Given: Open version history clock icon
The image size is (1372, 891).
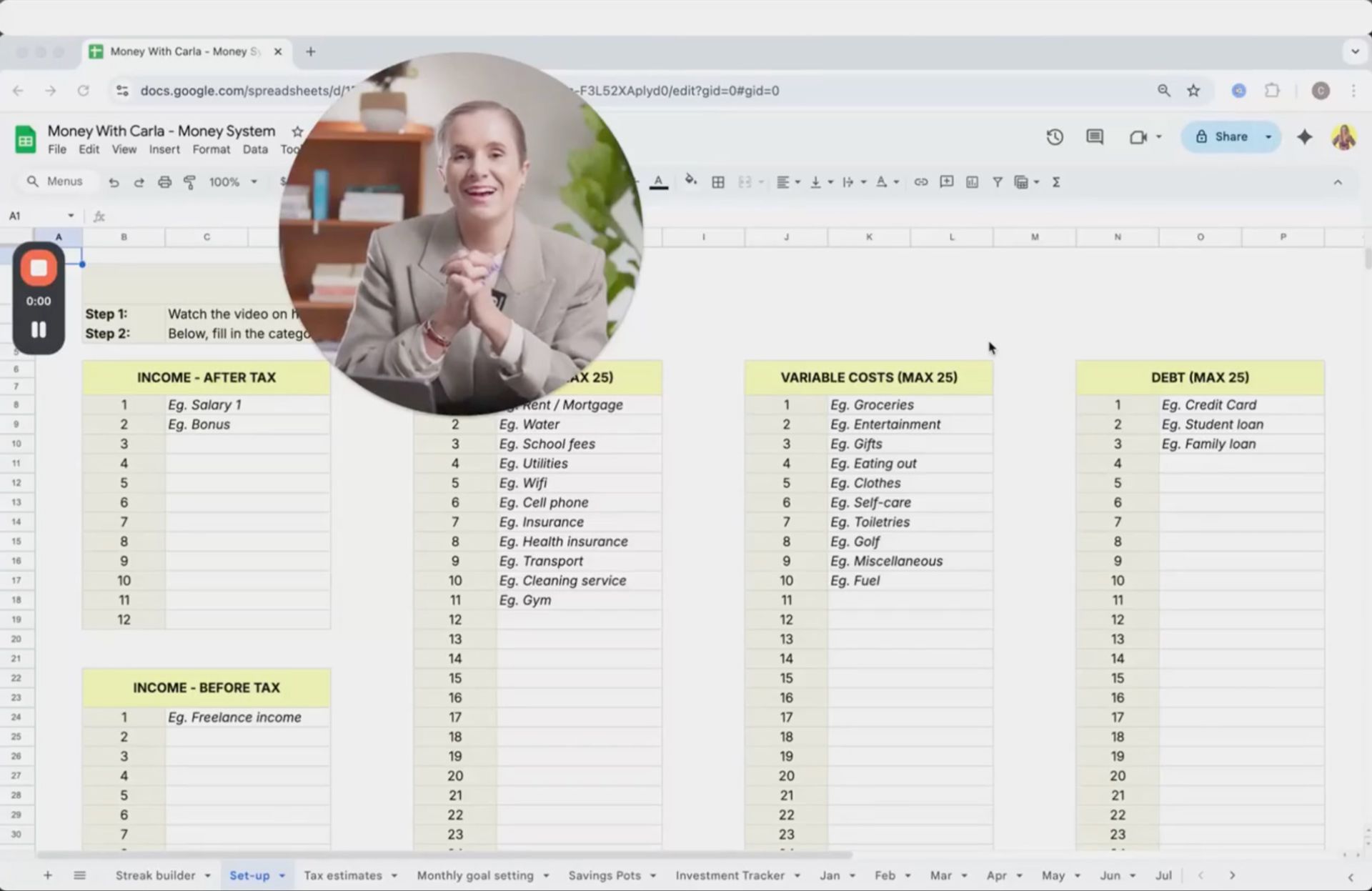Looking at the screenshot, I should [1055, 136].
